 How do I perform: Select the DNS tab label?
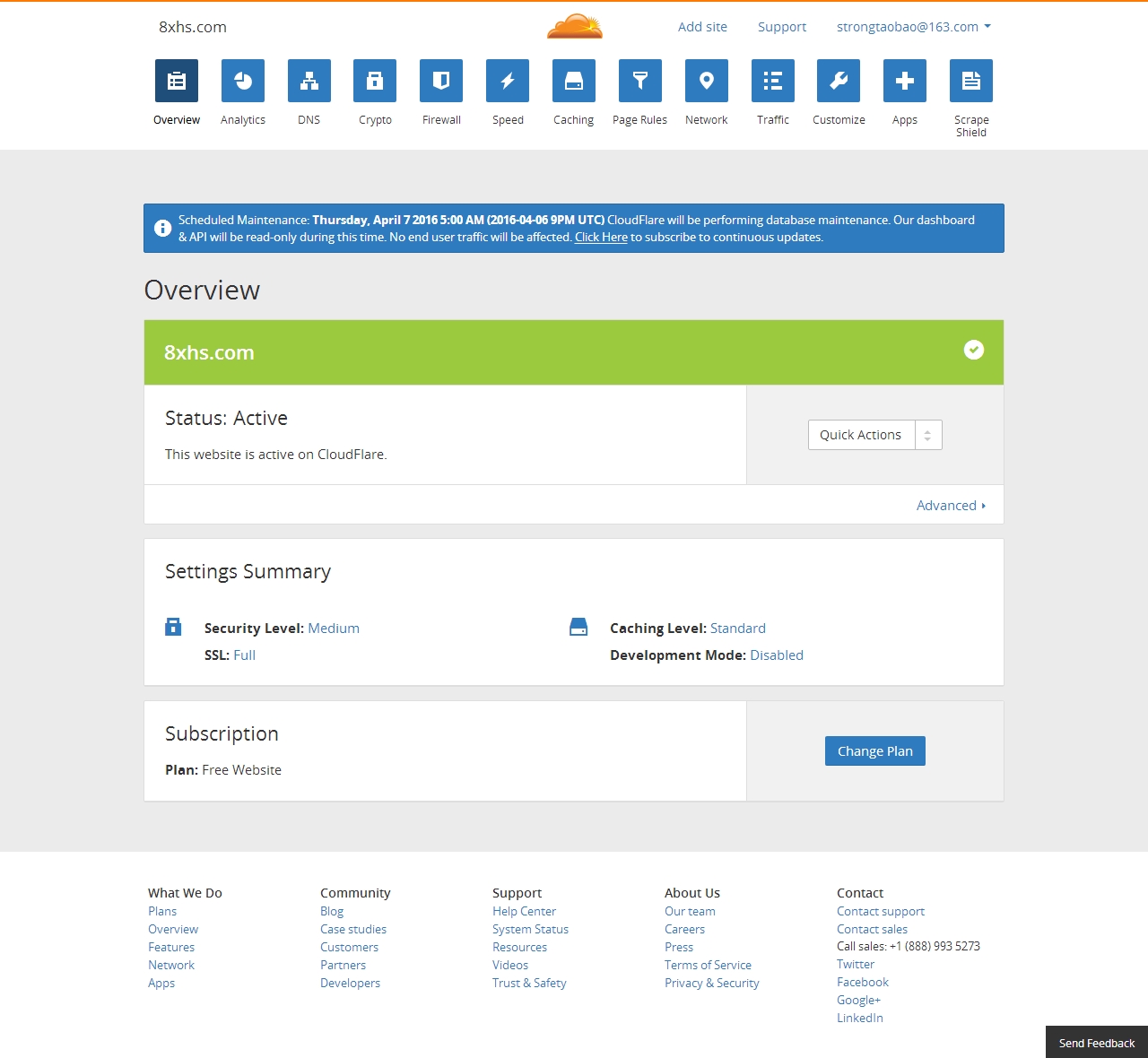pyautogui.click(x=309, y=120)
